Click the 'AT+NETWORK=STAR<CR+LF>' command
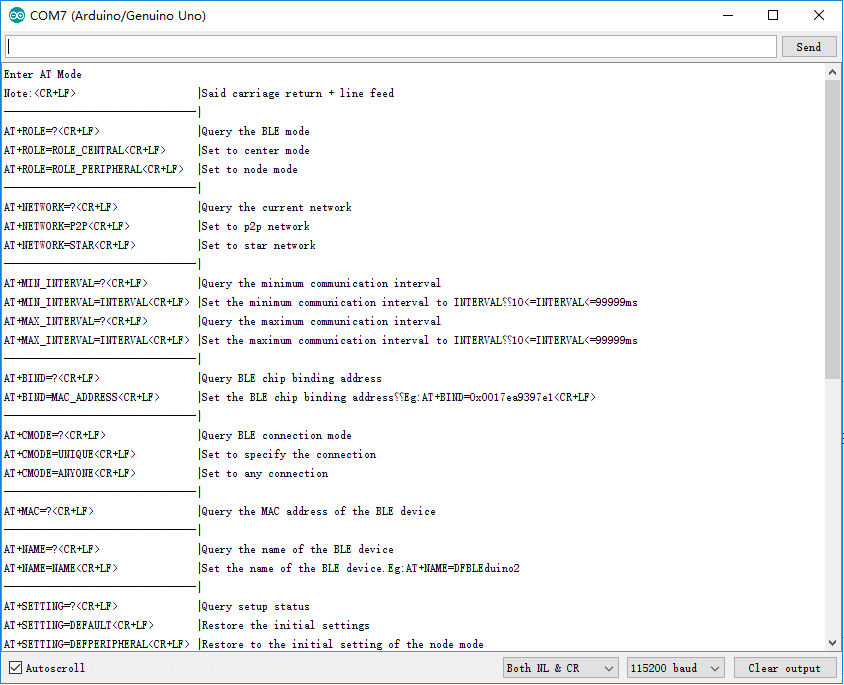This screenshot has height=685, width=844. click(70, 245)
